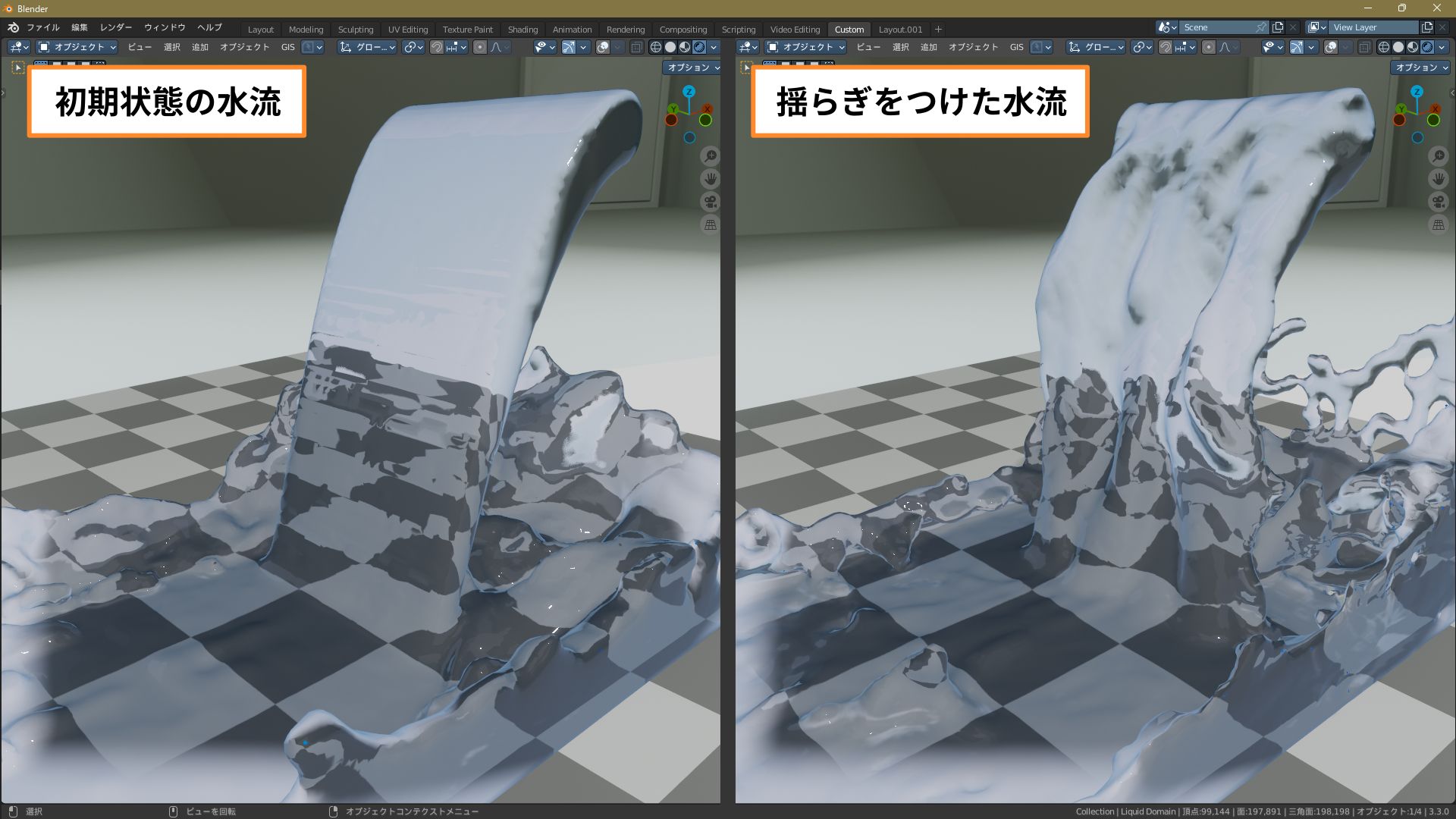
Task: Select solid shading in right viewport header
Action: [1398, 47]
